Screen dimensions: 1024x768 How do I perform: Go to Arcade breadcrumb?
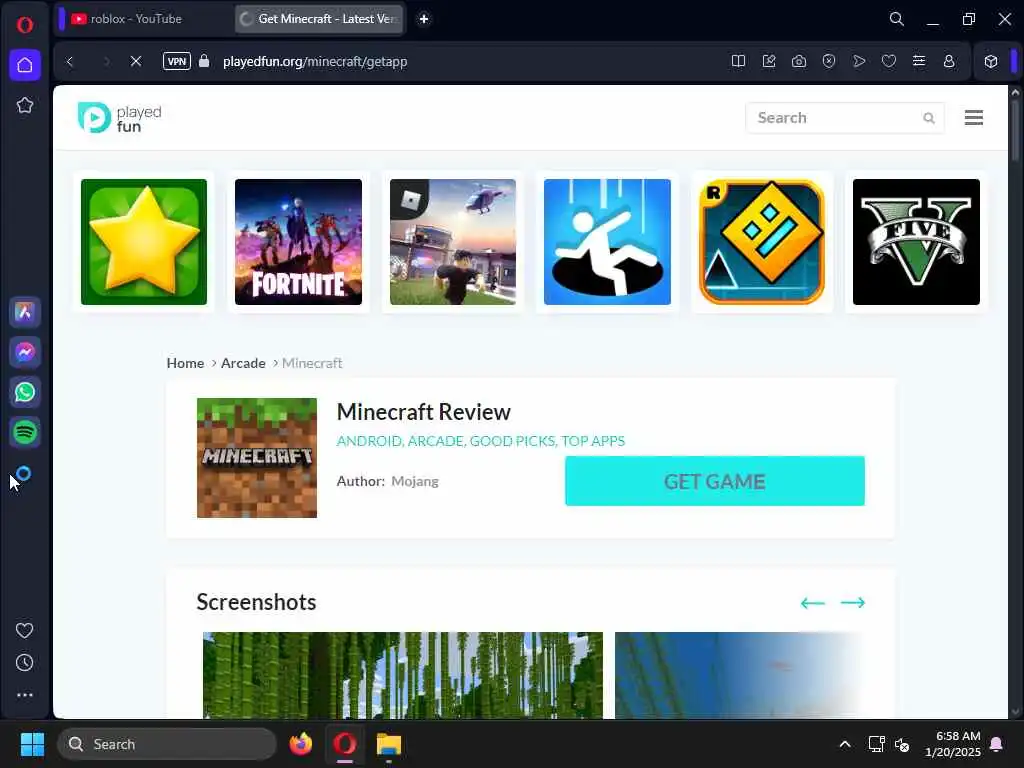pyautogui.click(x=243, y=363)
